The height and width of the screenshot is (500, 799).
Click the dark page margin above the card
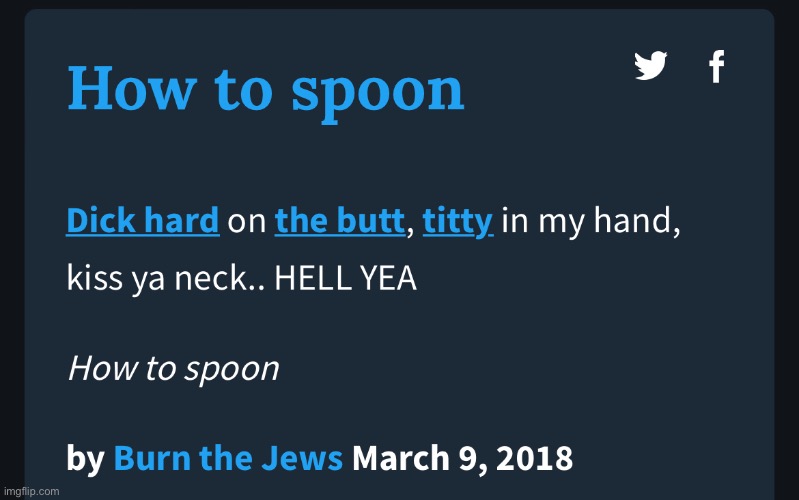click(400, 4)
